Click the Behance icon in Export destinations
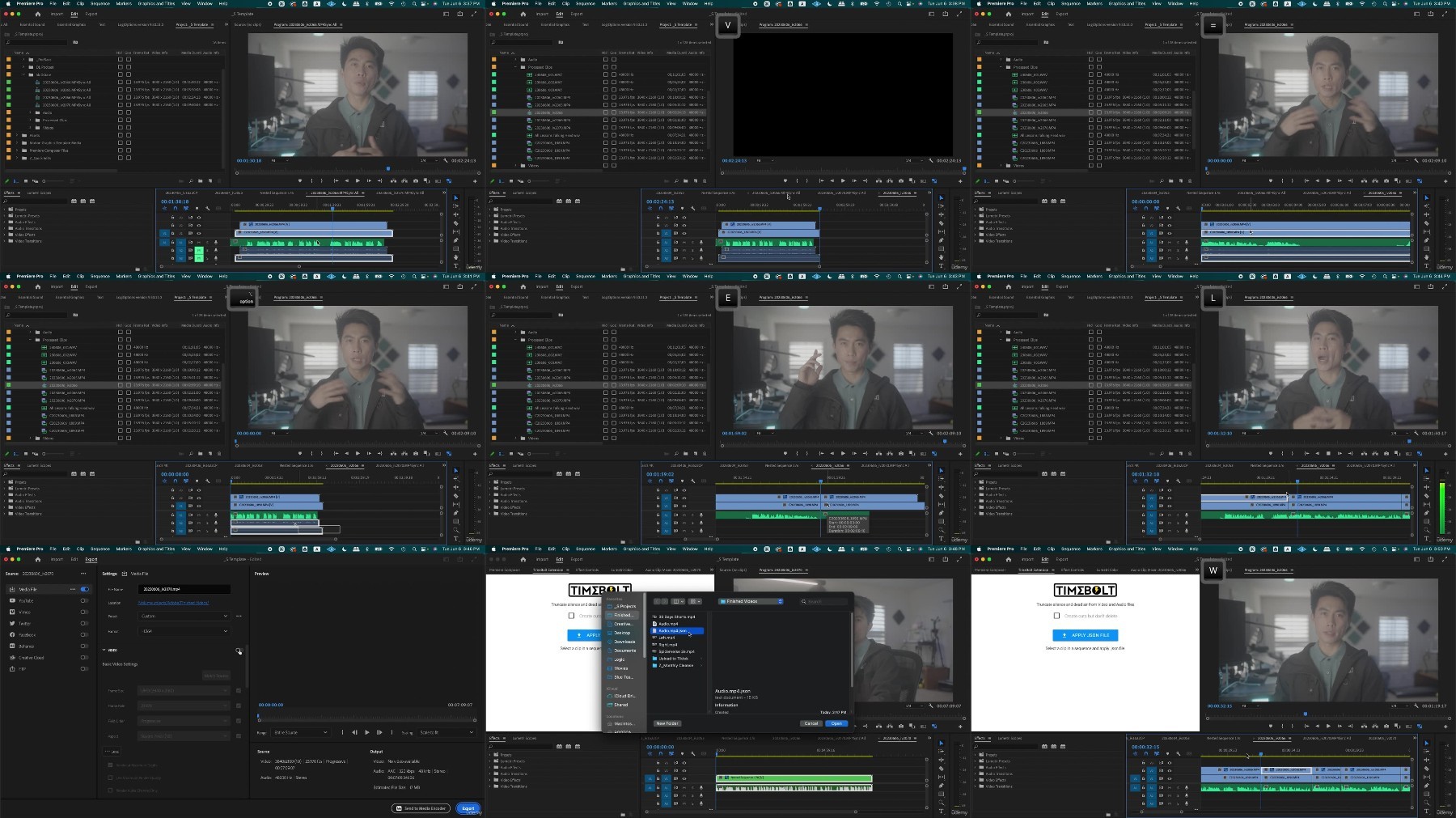Image resolution: width=1456 pixels, height=818 pixels. [12, 646]
